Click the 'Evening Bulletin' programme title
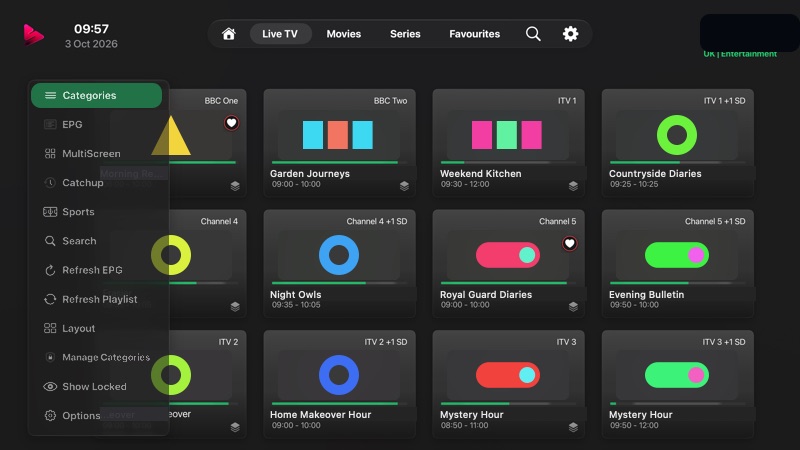This screenshot has width=800, height=450. 646,294
